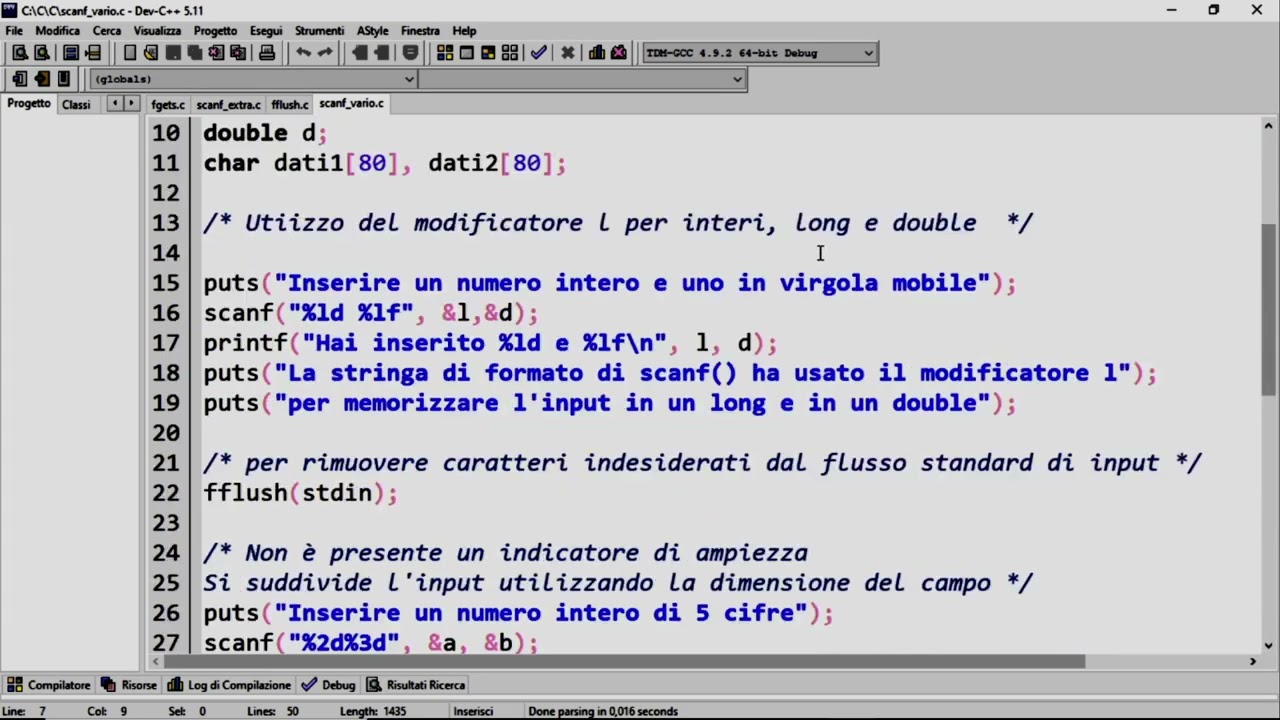Open the TDM-GCC 4.9.2 compiler set dropdown
The height and width of the screenshot is (720, 1280).
tap(760, 53)
